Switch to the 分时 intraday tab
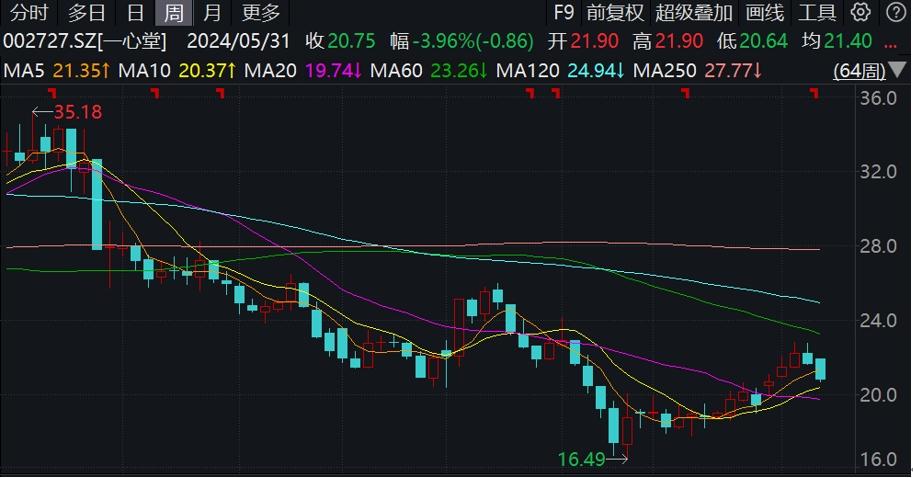Screen dimensions: 913x478 click(27, 13)
